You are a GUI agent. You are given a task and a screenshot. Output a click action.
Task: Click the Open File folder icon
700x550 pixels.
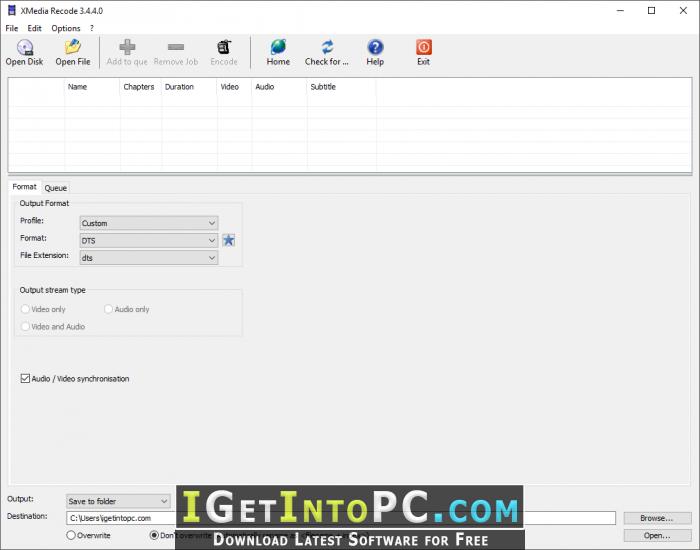point(73,47)
